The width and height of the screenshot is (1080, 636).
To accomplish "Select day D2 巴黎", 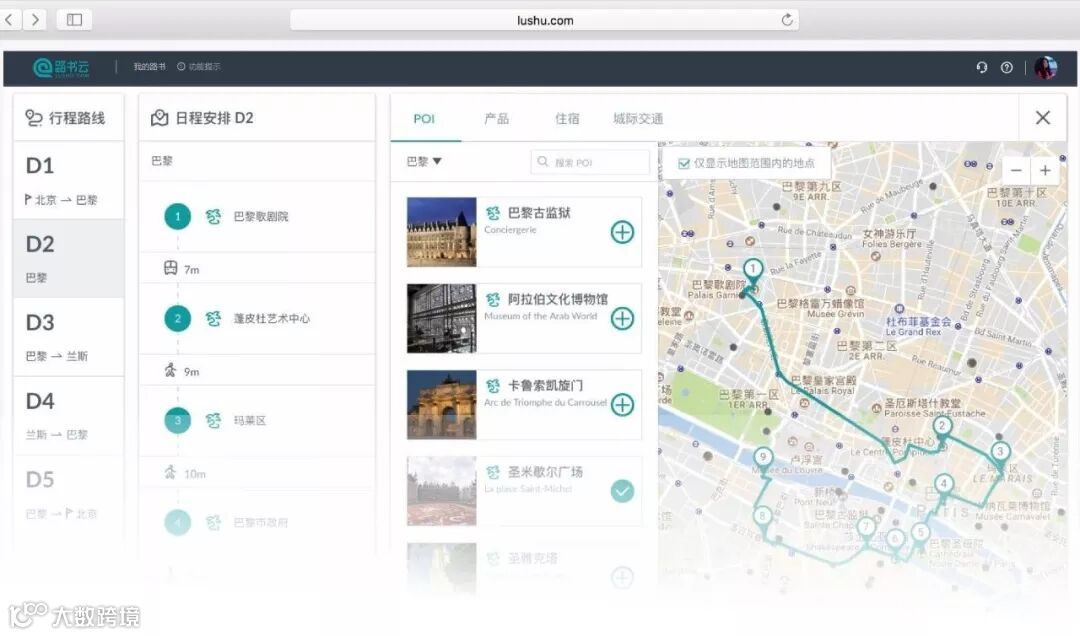I will coord(68,258).
